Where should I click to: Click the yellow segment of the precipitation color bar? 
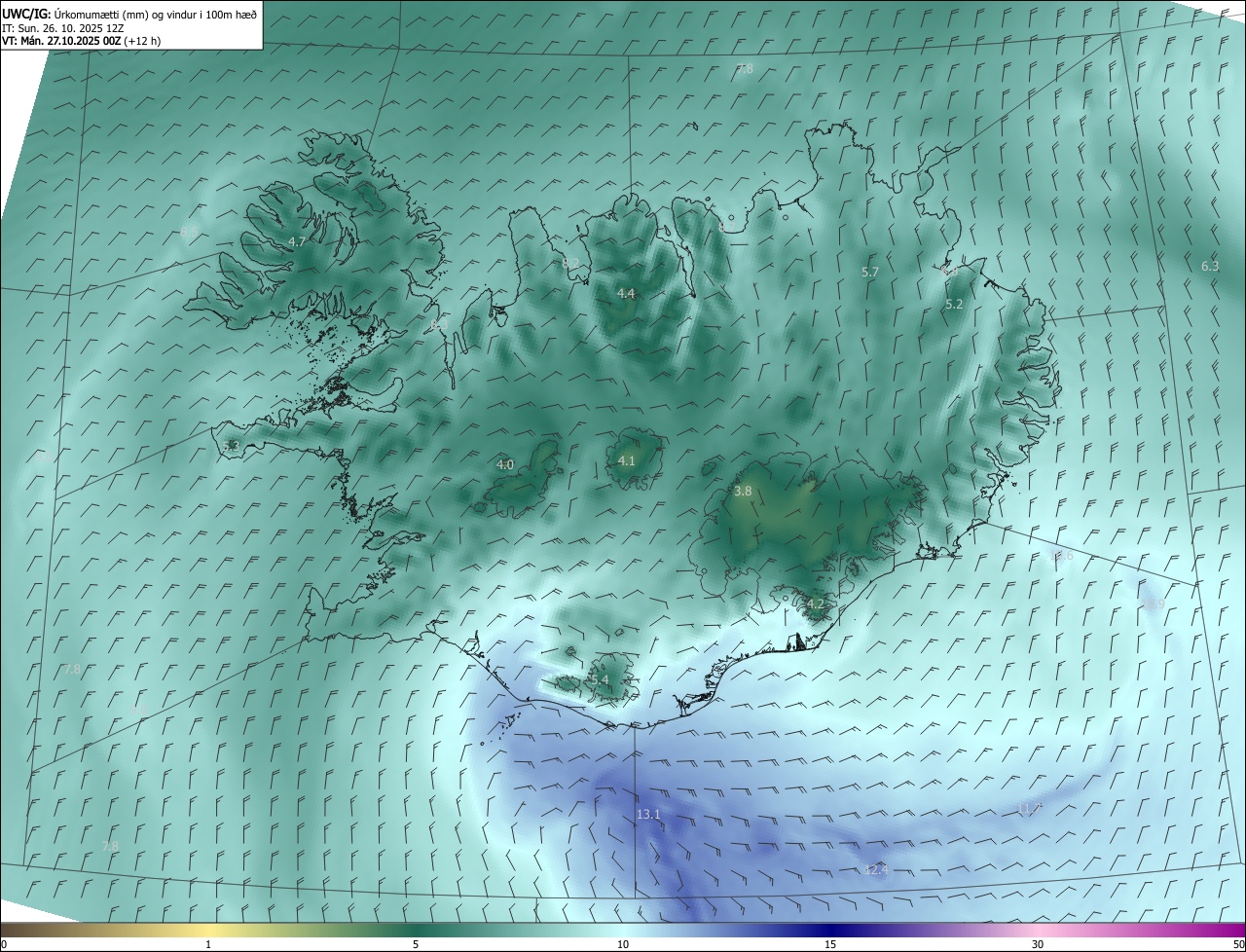208,930
